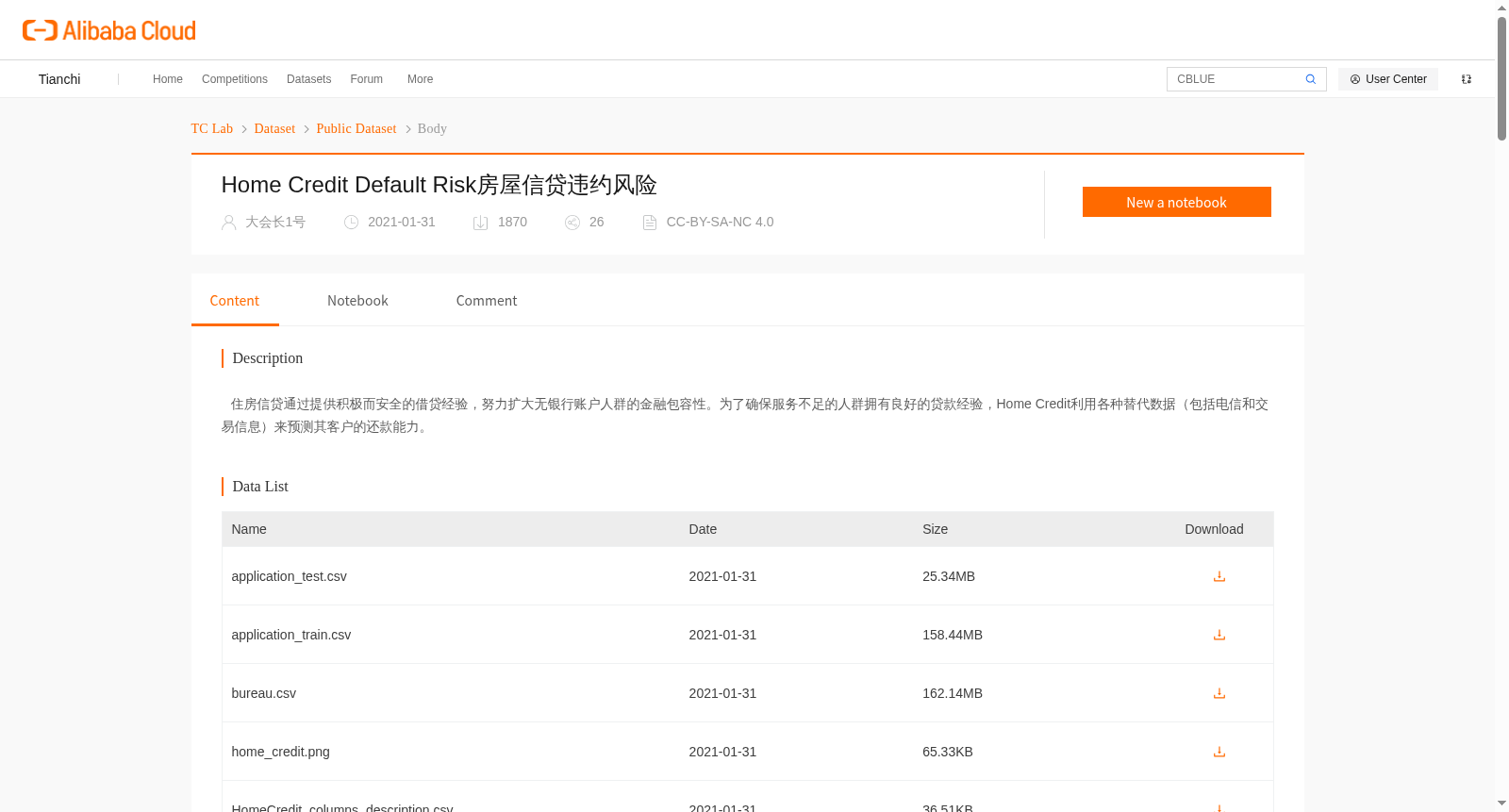The image size is (1509, 812).
Task: Click the scrollbar up arrow
Action: point(1501,8)
